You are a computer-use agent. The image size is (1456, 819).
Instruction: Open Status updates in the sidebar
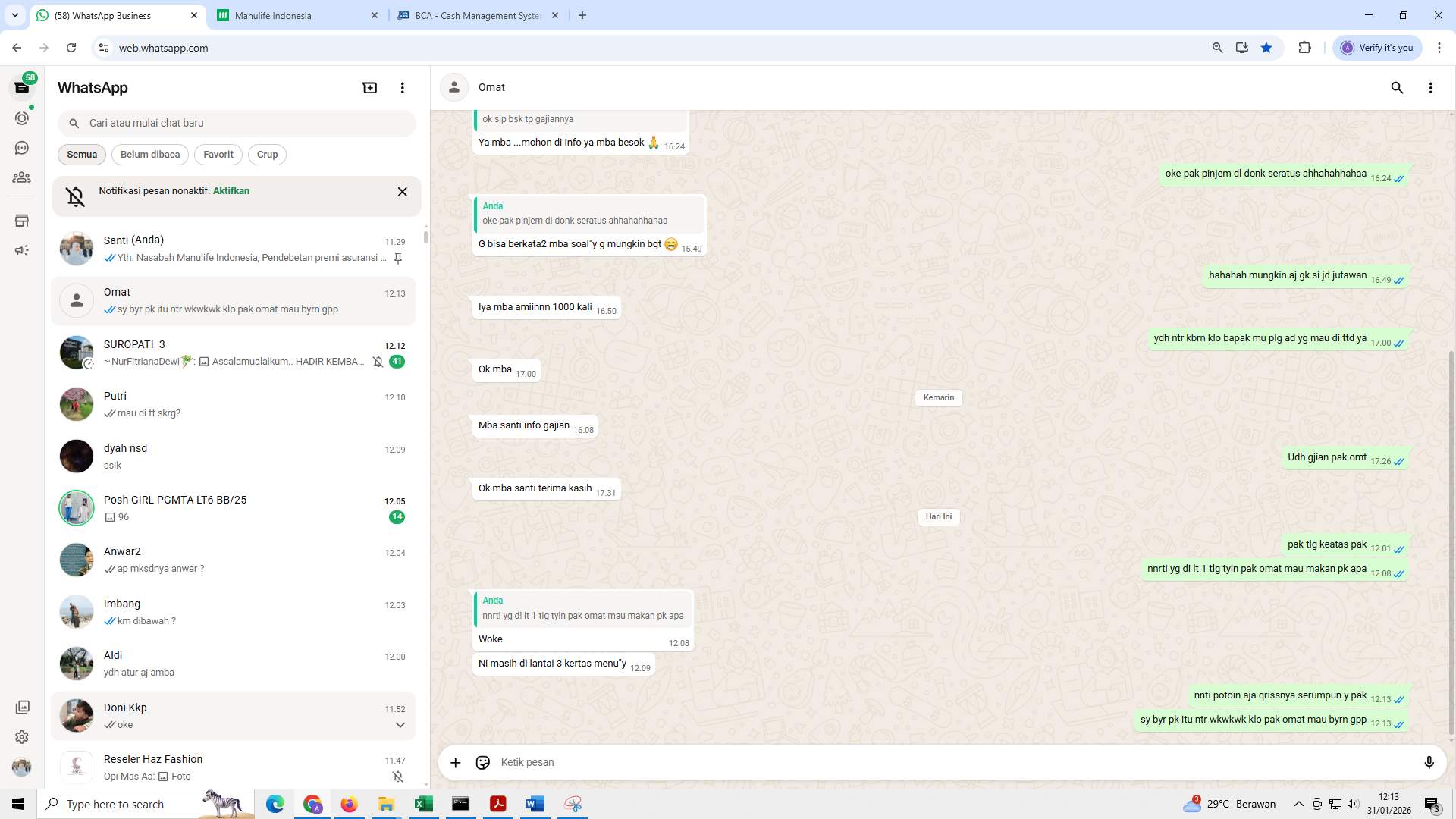point(22,118)
